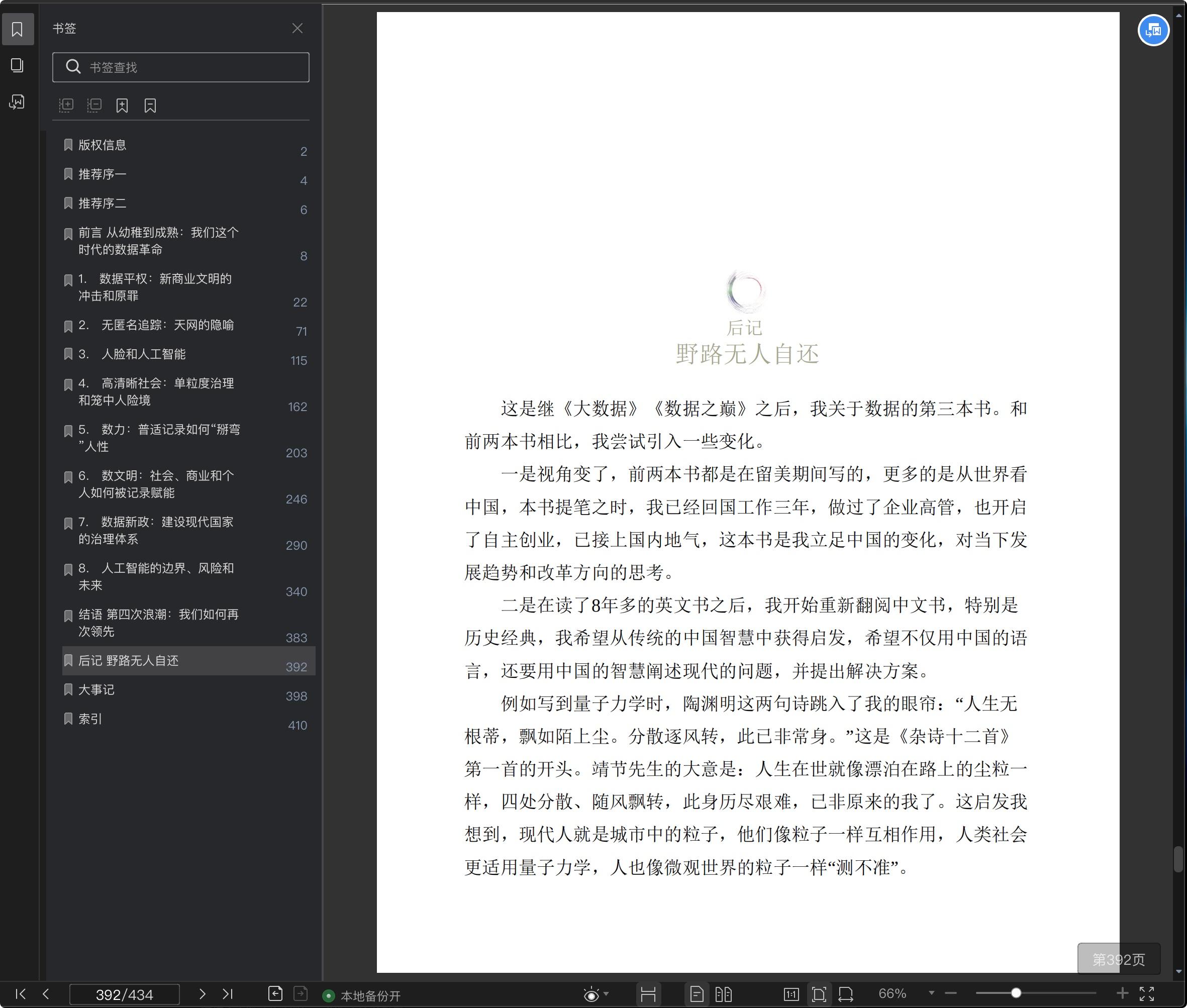Open the page thumbnails panel icon
The image size is (1187, 1008).
(x=17, y=65)
